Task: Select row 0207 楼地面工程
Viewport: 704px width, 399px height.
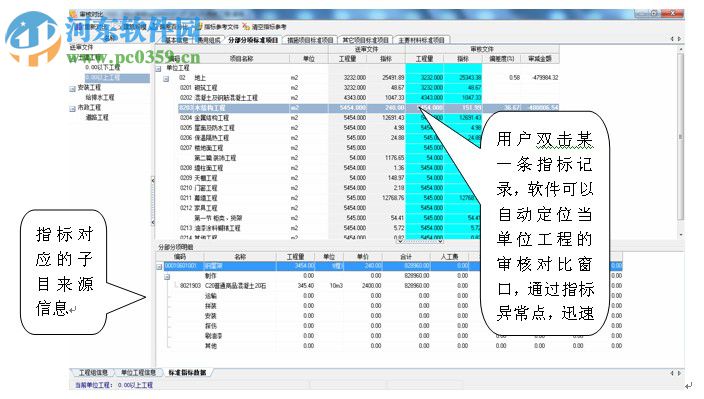Action: [368, 148]
